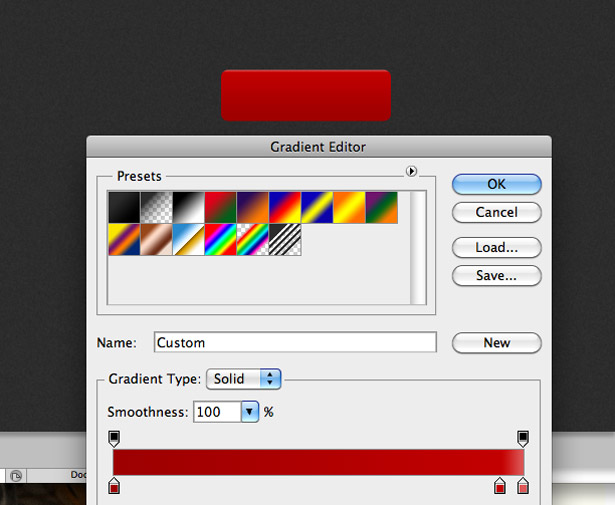
Task: Click the gradient preview bar
Action: [318, 463]
